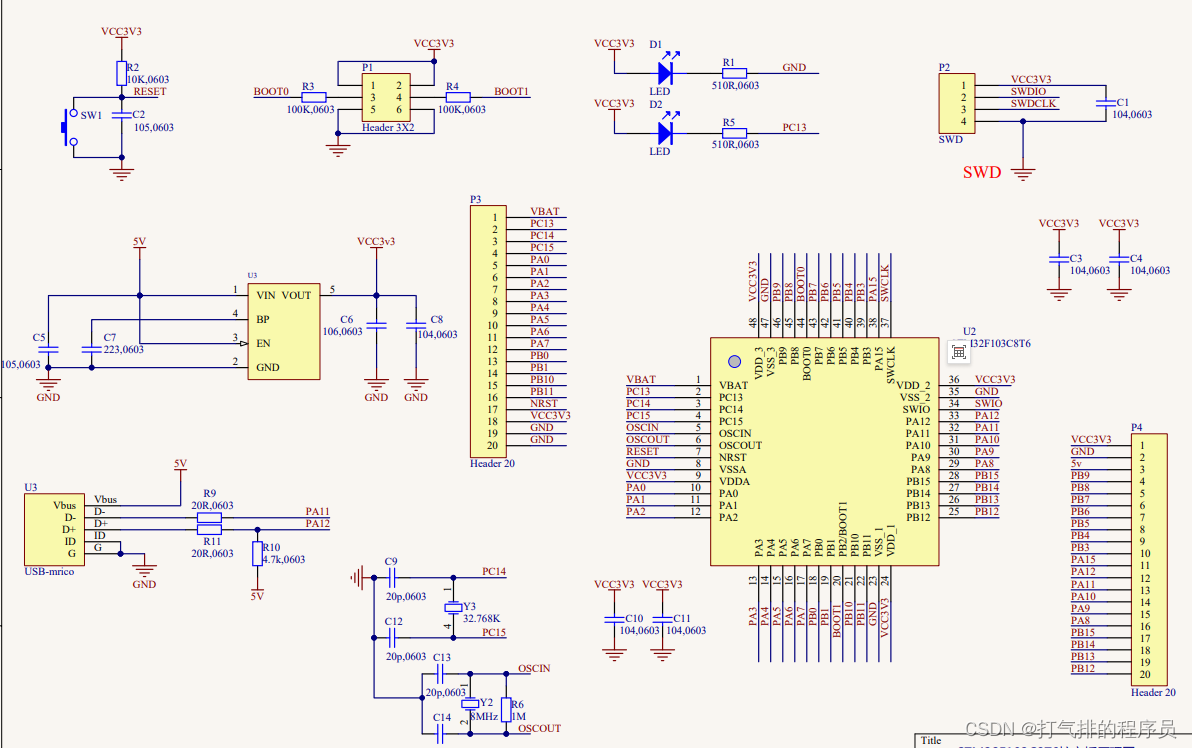Screen dimensions: 1192x748
Task: Select the P2 SWD connector body
Action: [957, 103]
